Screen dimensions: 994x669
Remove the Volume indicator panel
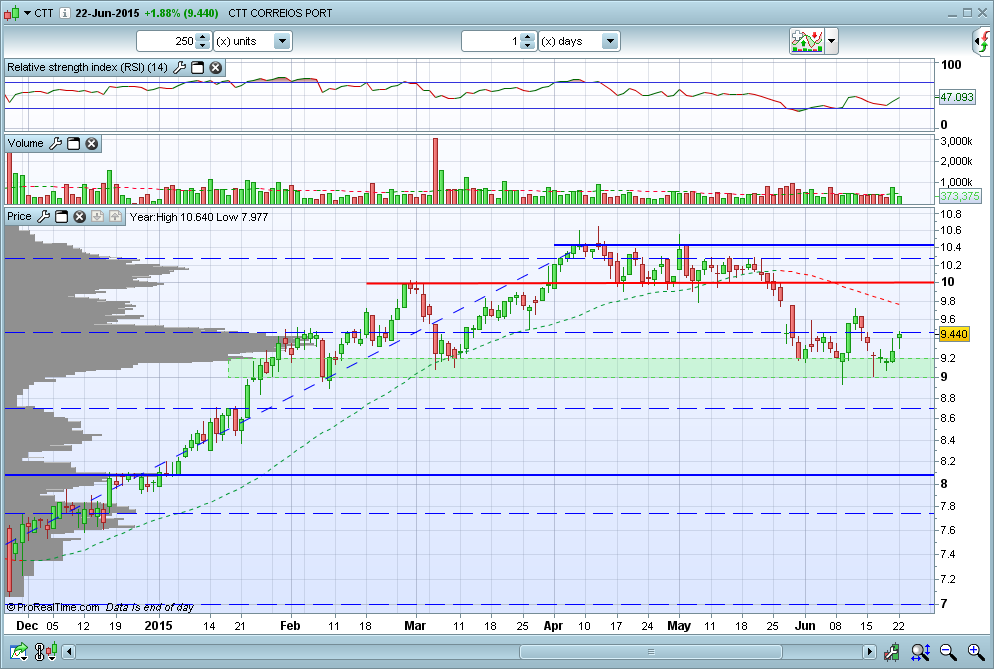pyautogui.click(x=91, y=144)
